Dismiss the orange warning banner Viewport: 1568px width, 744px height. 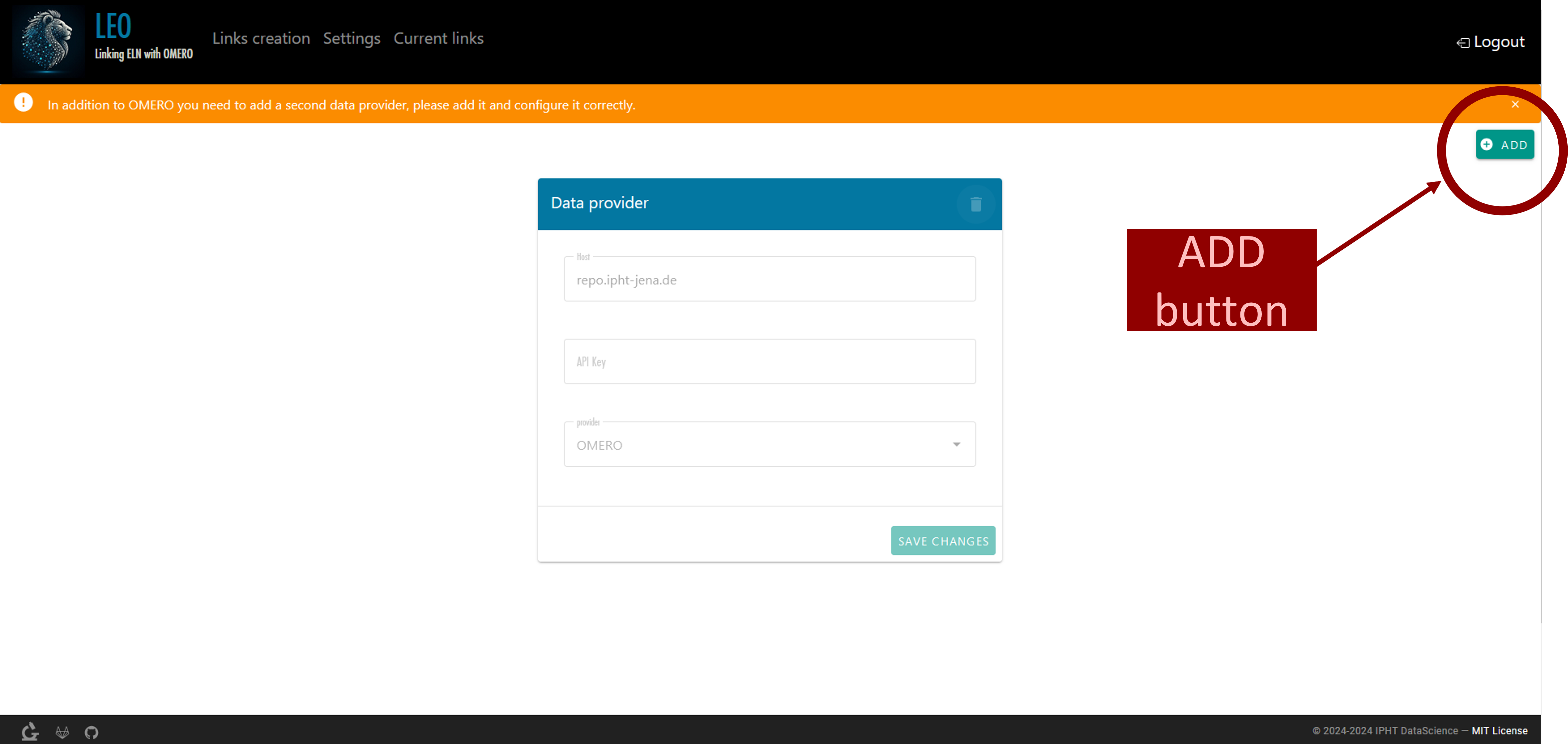tap(1515, 105)
